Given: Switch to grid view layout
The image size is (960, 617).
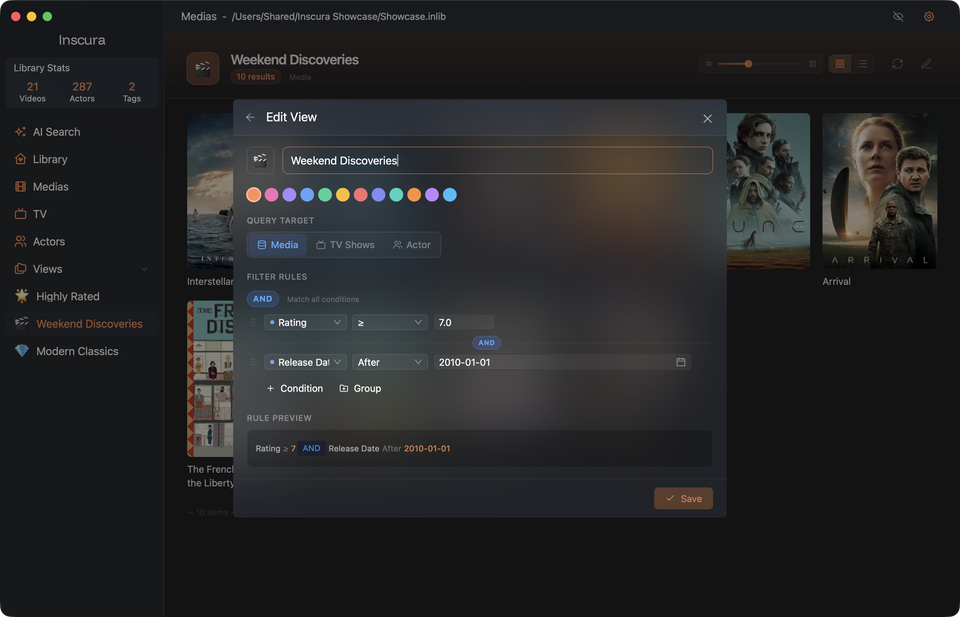Looking at the screenshot, I should tap(840, 64).
